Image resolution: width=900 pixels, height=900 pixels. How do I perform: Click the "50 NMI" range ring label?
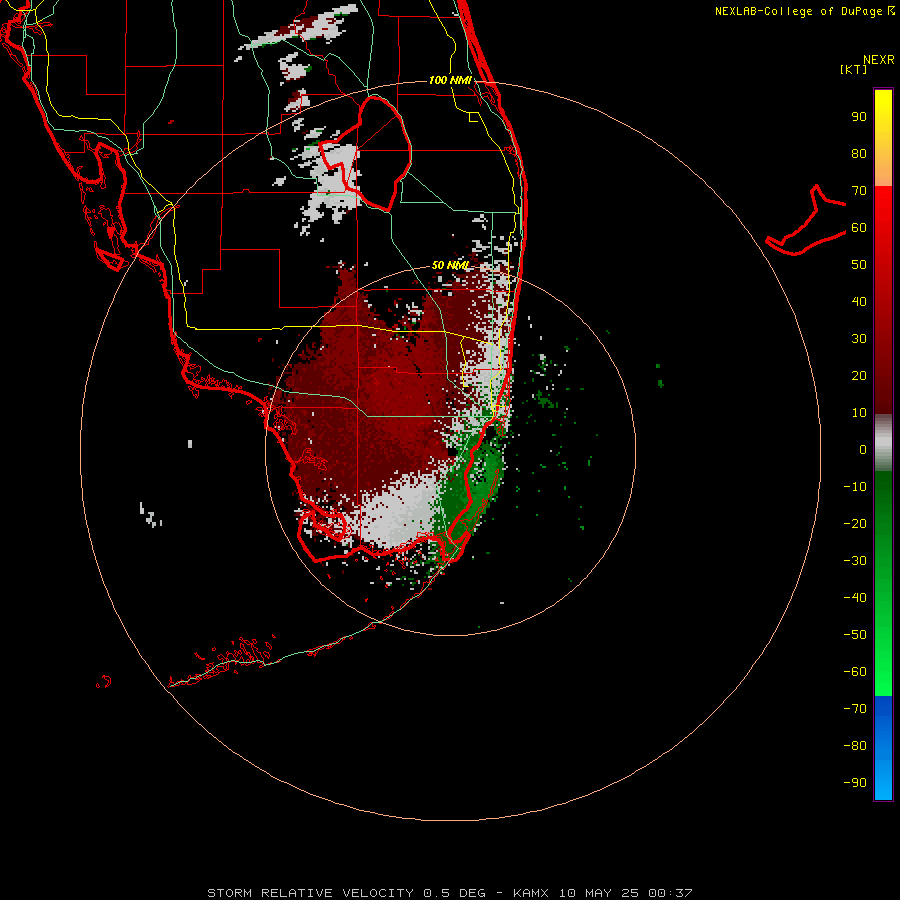coord(450,265)
